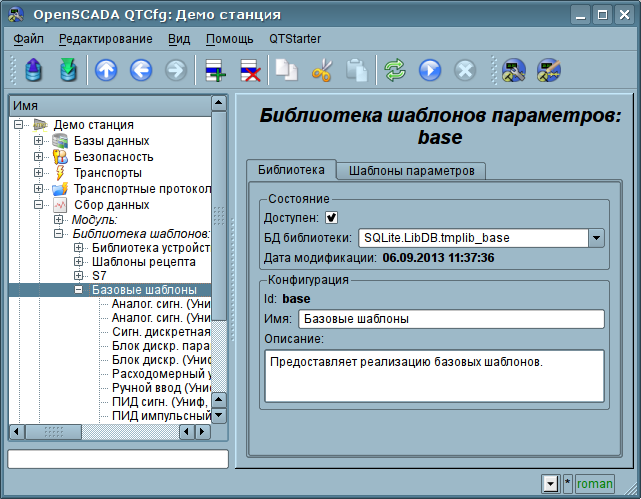
Task: Expand the S7 tree node
Action: point(78,275)
